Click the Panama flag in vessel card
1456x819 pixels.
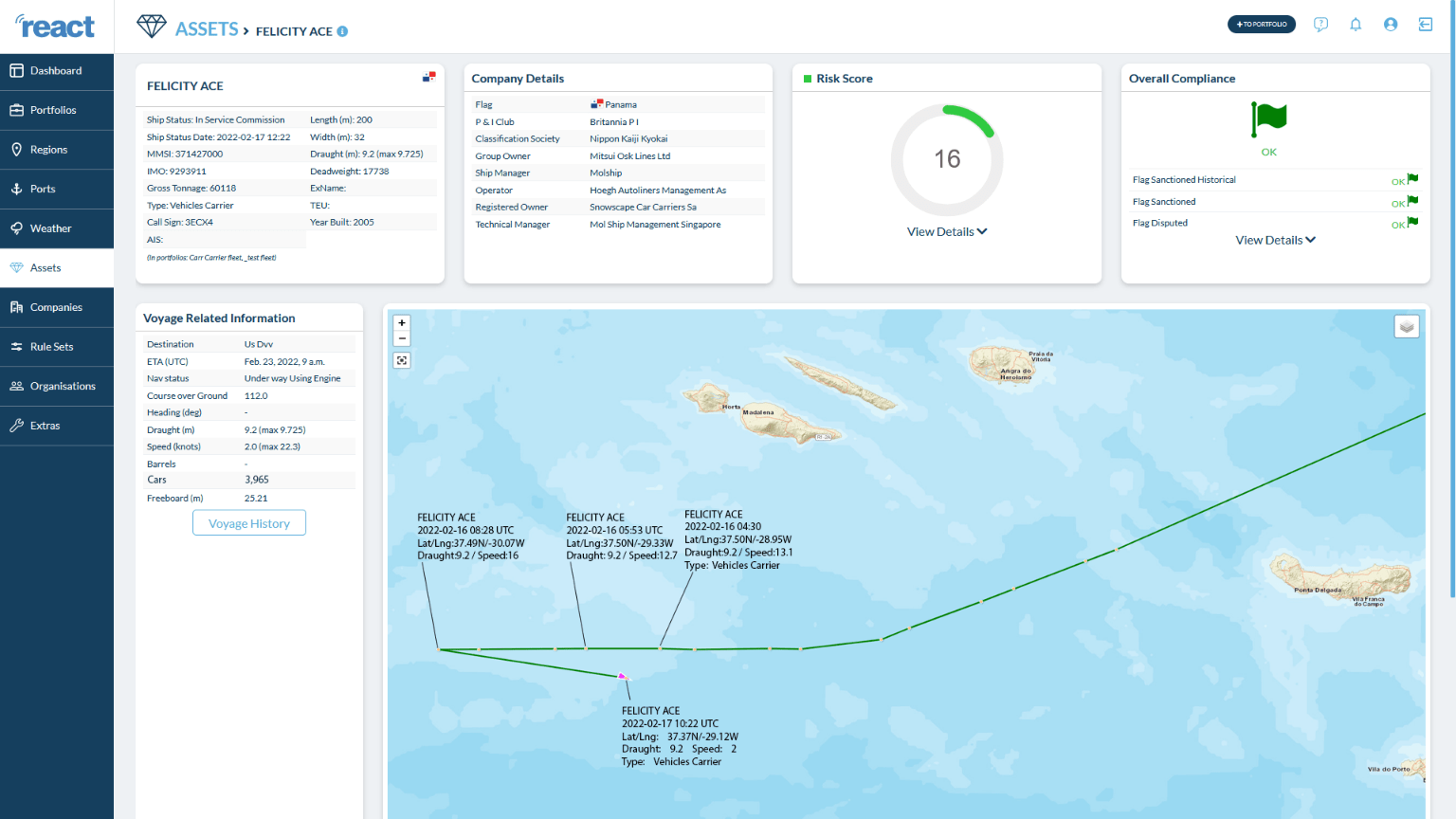[x=428, y=77]
